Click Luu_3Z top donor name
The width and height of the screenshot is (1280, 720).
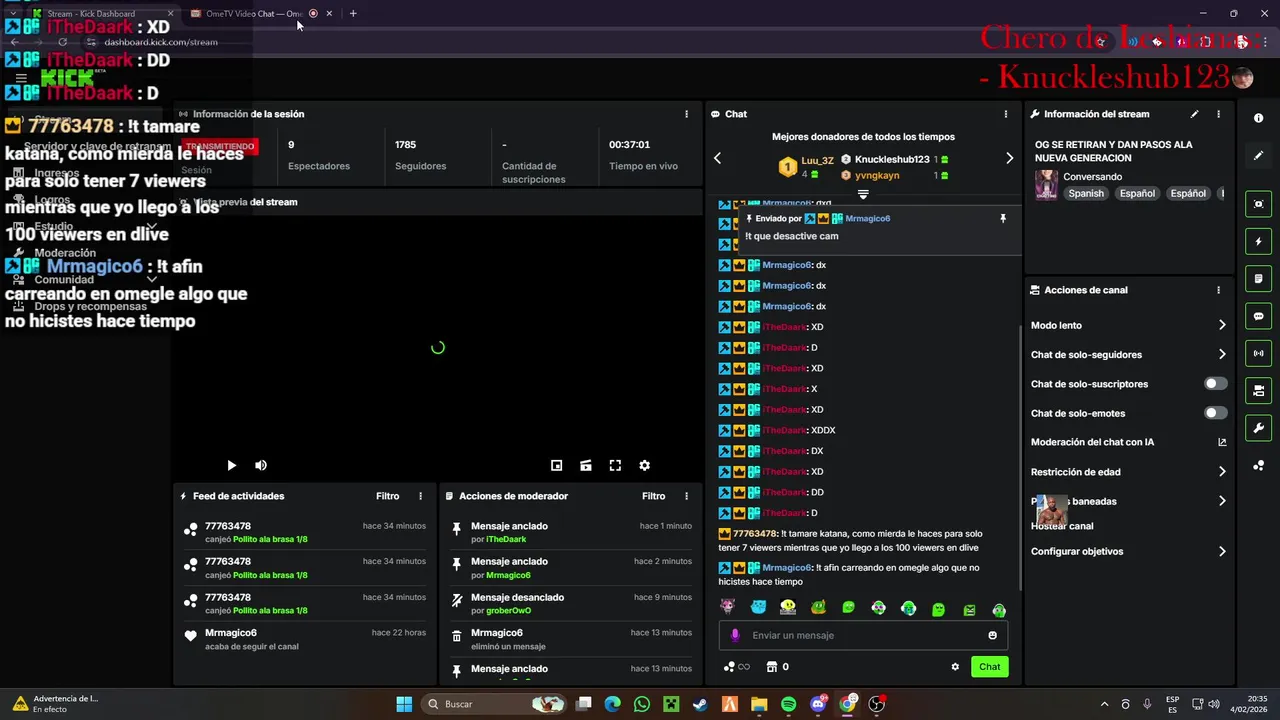(x=817, y=160)
